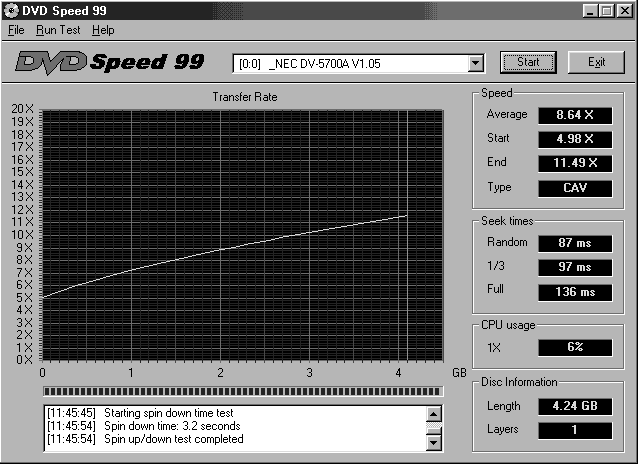Click the Exit button
The width and height of the screenshot is (638, 464).
tap(597, 62)
